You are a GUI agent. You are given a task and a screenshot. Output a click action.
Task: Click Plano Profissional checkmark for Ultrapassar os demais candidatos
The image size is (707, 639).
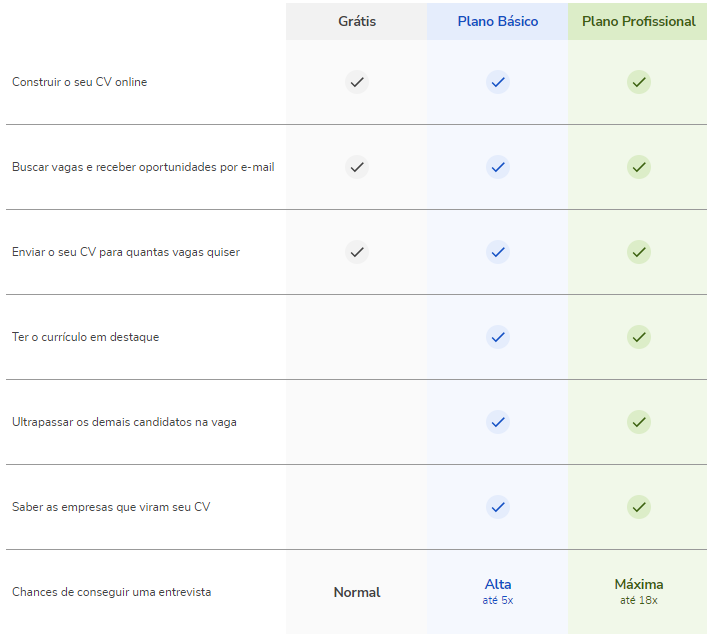[x=638, y=422]
